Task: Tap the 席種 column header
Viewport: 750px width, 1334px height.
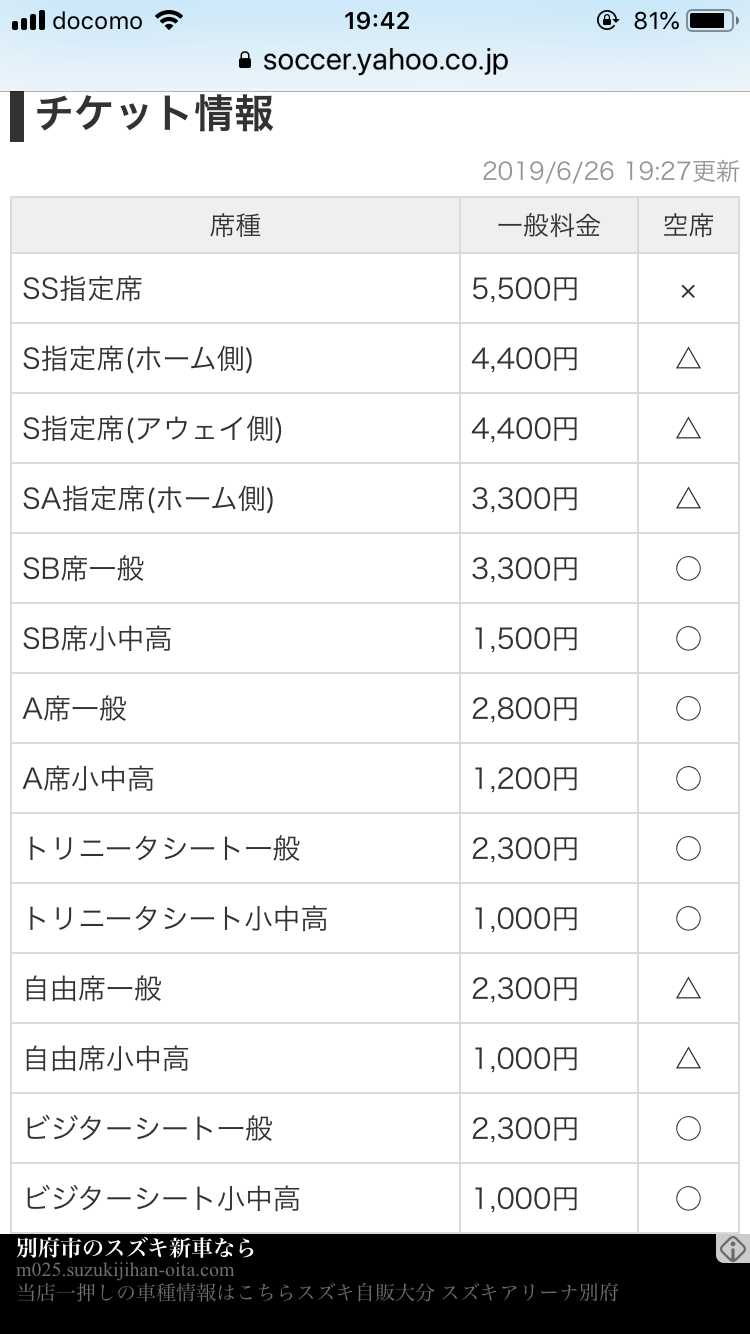Action: coord(235,226)
